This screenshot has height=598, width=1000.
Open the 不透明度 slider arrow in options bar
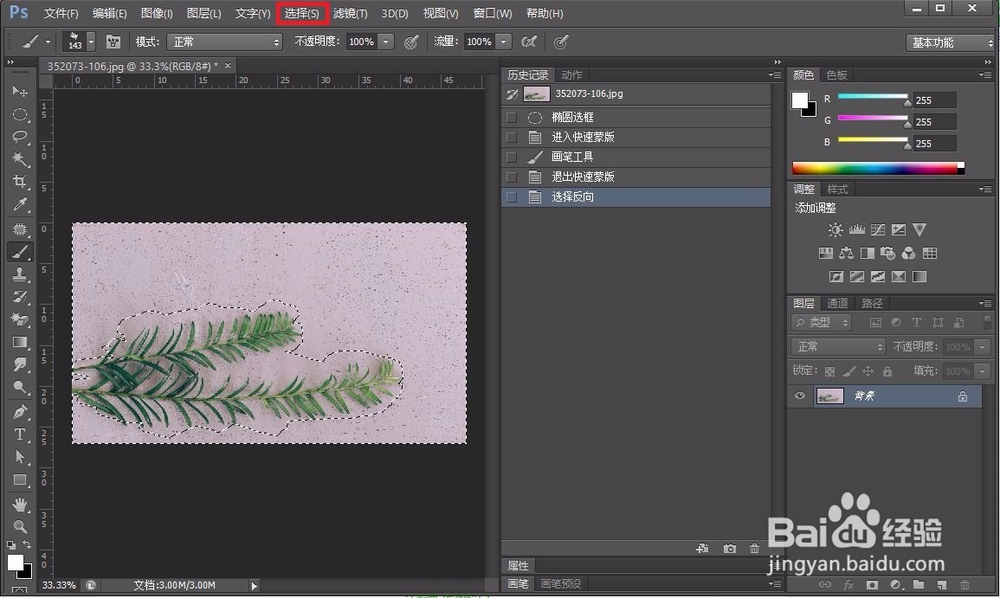[x=386, y=42]
